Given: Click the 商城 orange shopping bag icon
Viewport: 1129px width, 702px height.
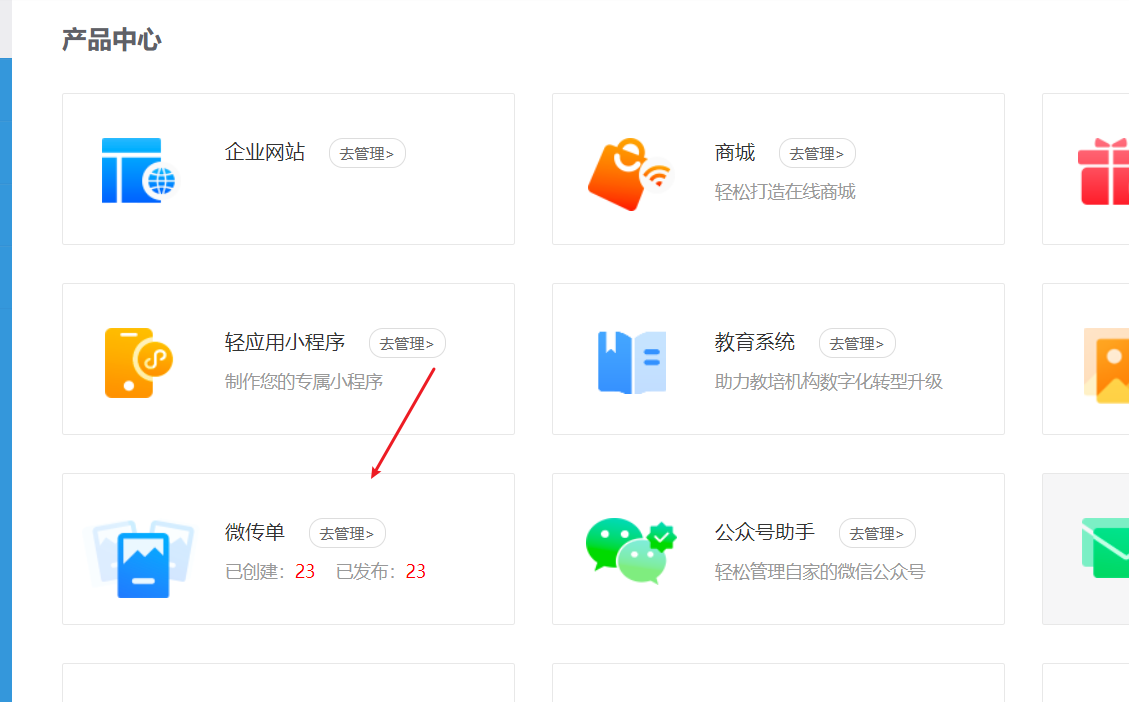Looking at the screenshot, I should coord(629,174).
